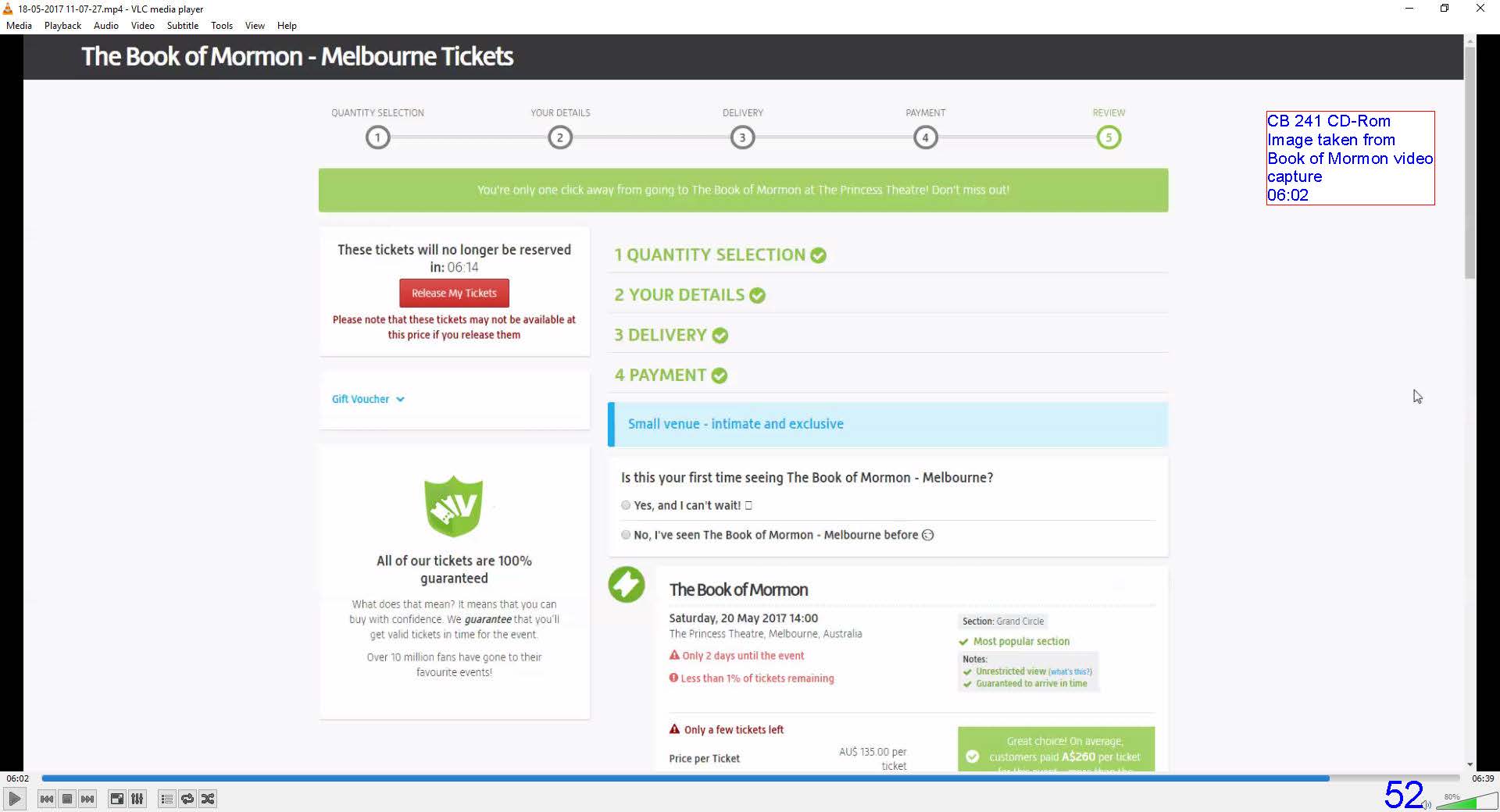
Task: Open the Tools menu
Action: pos(222,26)
